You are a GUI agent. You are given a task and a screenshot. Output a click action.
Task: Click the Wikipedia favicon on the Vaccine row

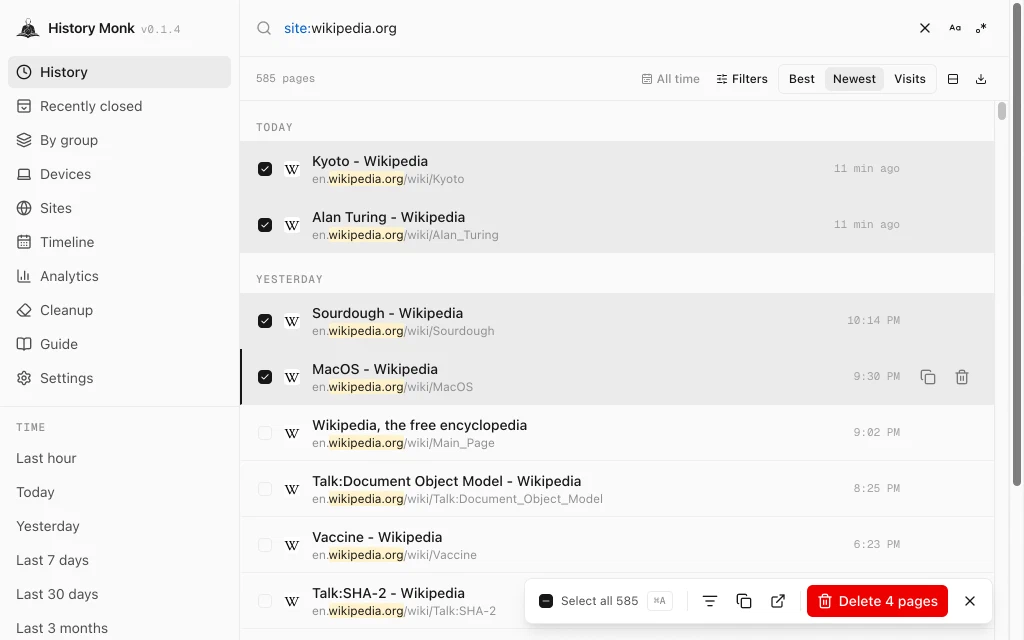tap(292, 545)
